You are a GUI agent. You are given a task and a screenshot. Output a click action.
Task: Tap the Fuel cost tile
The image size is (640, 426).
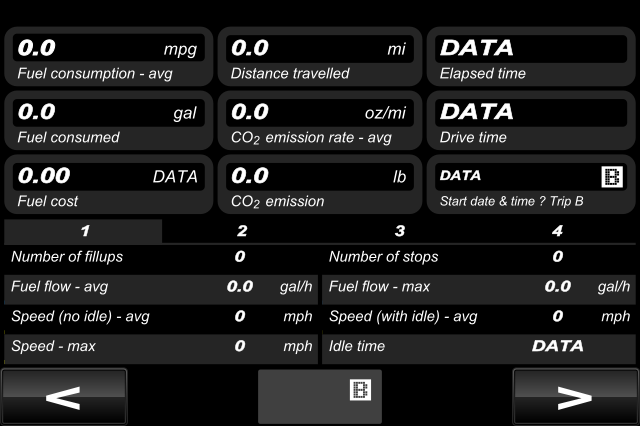pyautogui.click(x=109, y=184)
